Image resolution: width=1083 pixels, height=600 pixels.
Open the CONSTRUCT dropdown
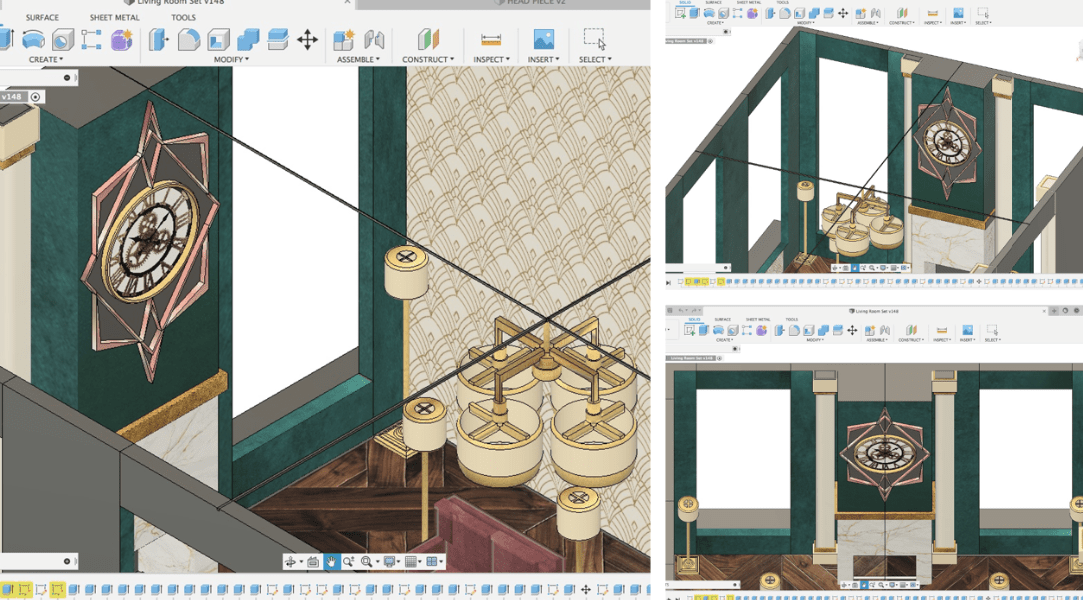click(428, 60)
